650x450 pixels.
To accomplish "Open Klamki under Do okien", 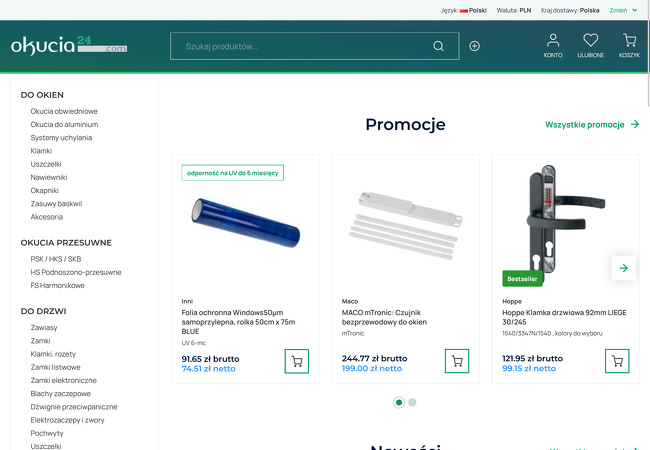I will tap(41, 151).
